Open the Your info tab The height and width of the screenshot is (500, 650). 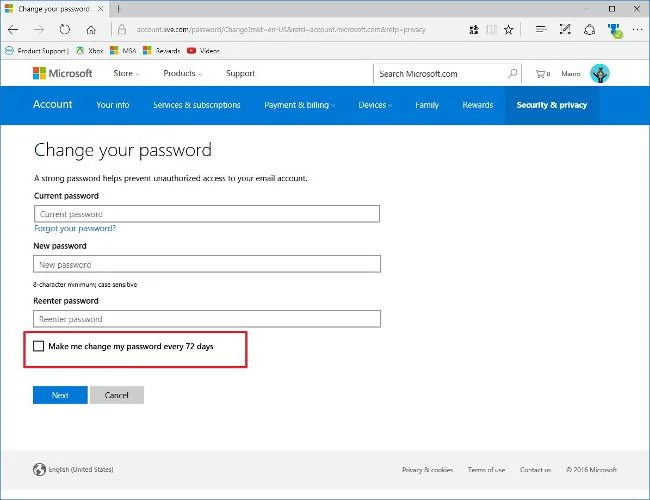coord(113,105)
